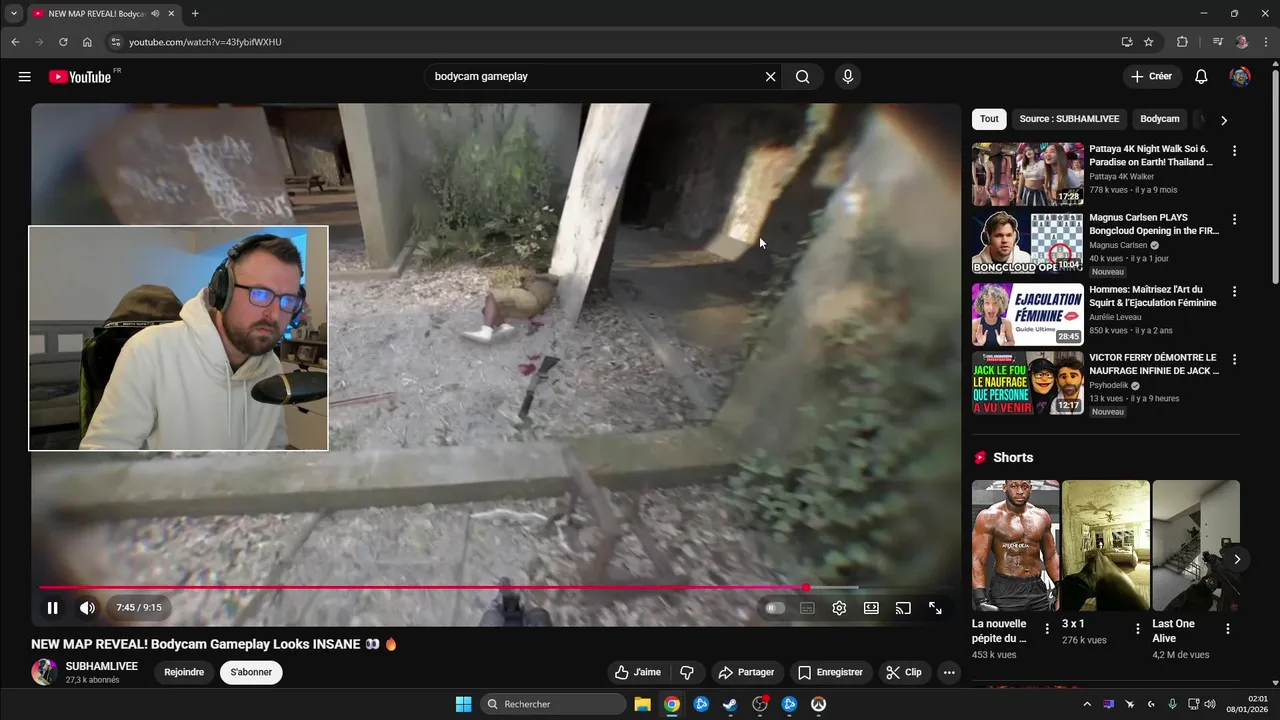Click the progress bar scrubber dot
Viewport: 1280px width, 720px height.
[x=806, y=588]
